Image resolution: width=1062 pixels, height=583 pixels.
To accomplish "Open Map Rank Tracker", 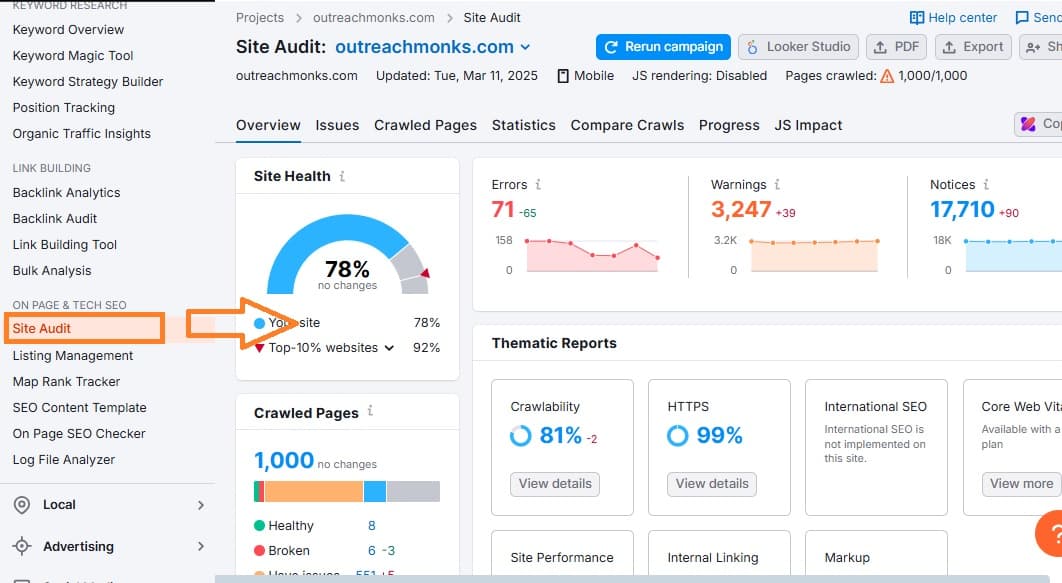I will pyautogui.click(x=66, y=382).
